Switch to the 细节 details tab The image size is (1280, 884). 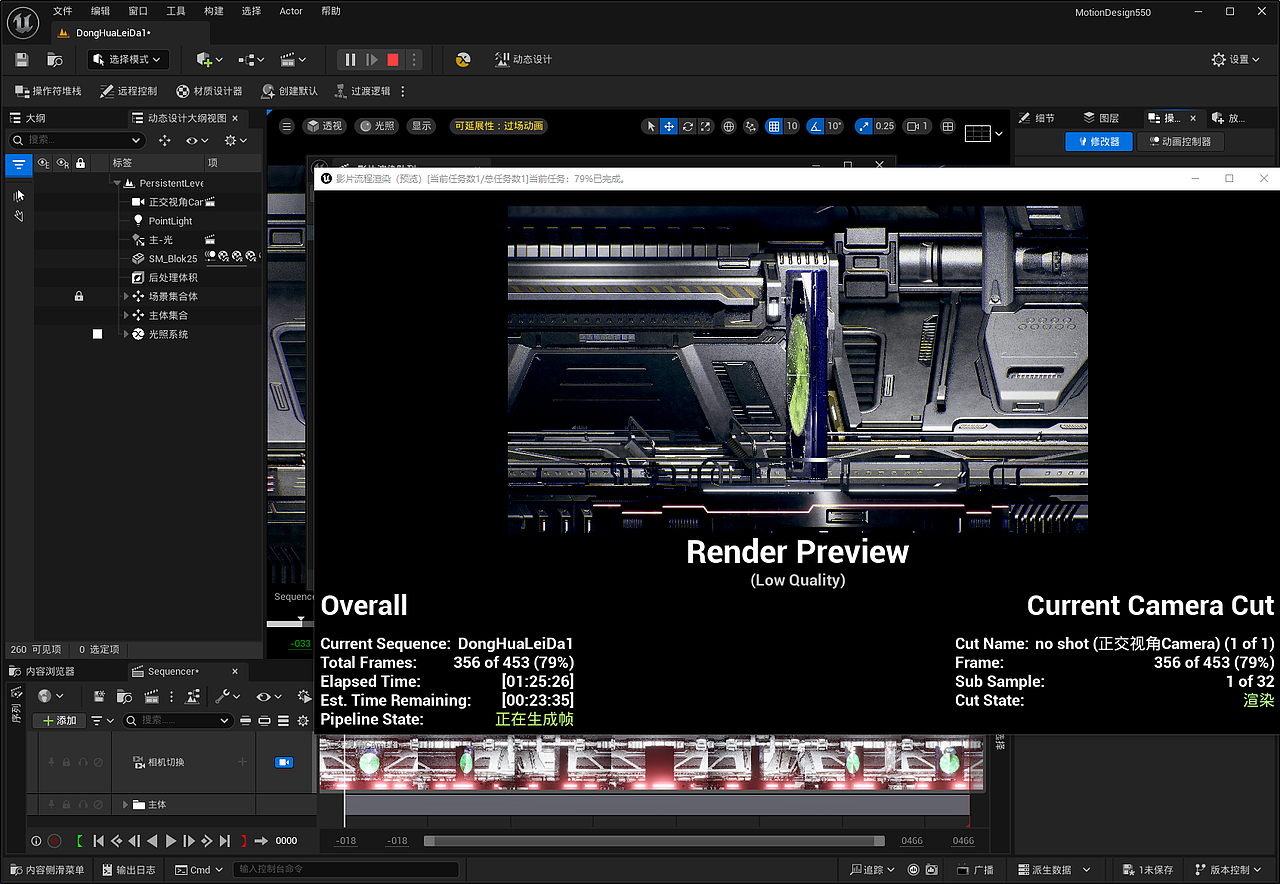1037,118
